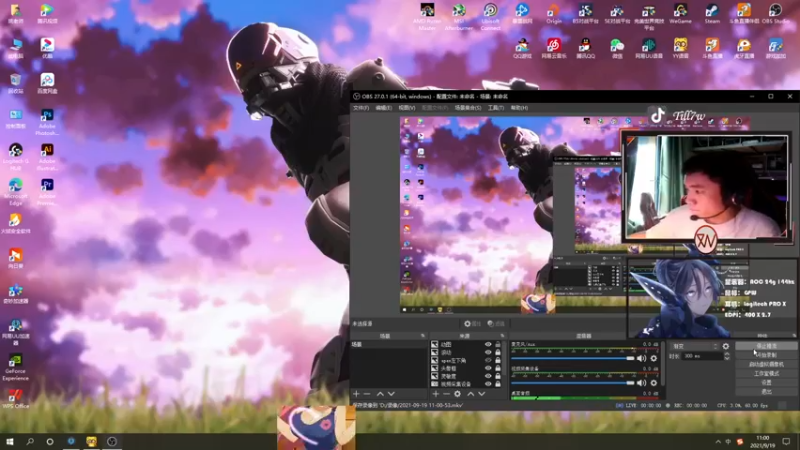
Task: Open the 场景集合(S) menu
Action: click(x=468, y=108)
